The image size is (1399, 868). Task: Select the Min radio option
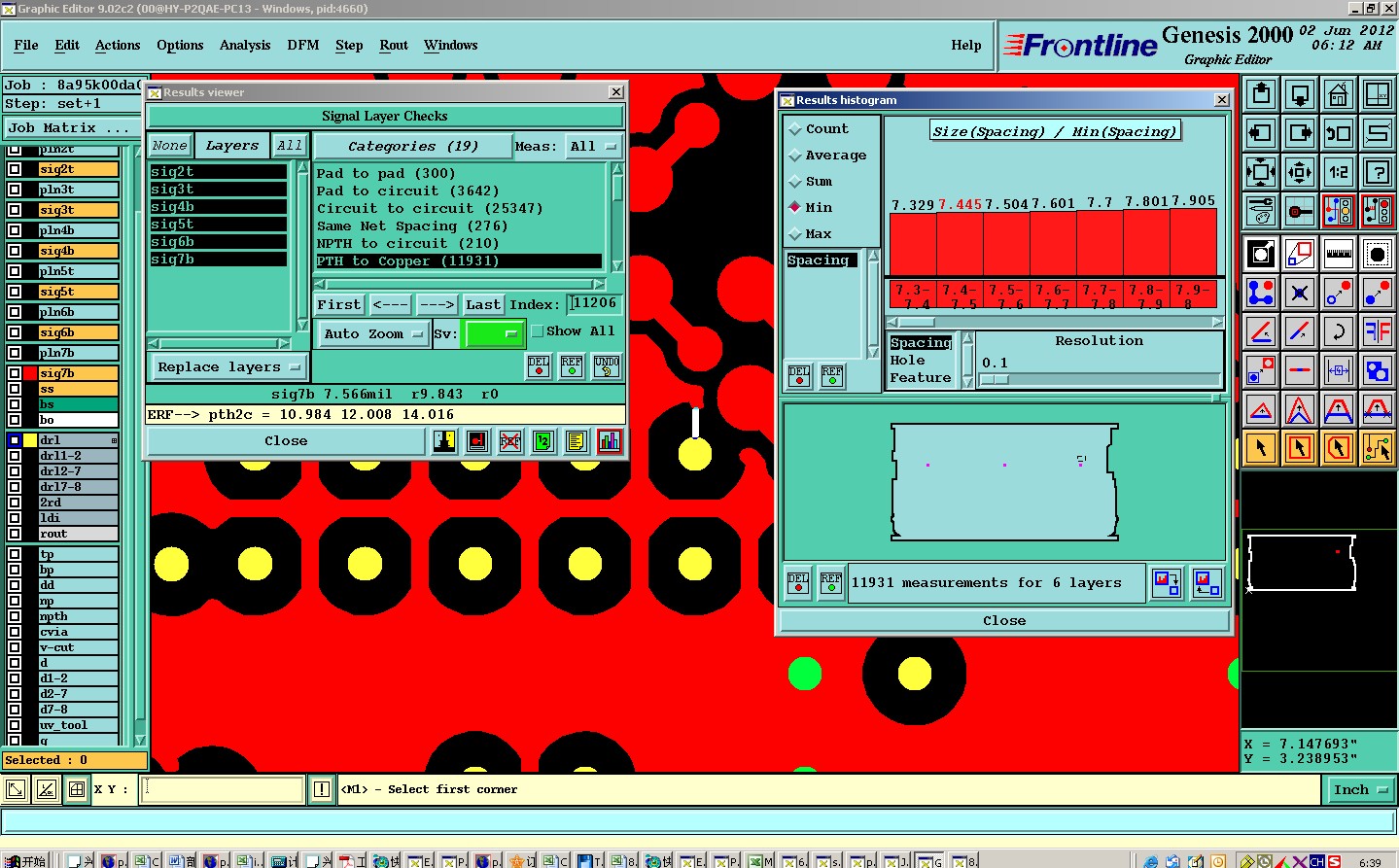click(795, 208)
